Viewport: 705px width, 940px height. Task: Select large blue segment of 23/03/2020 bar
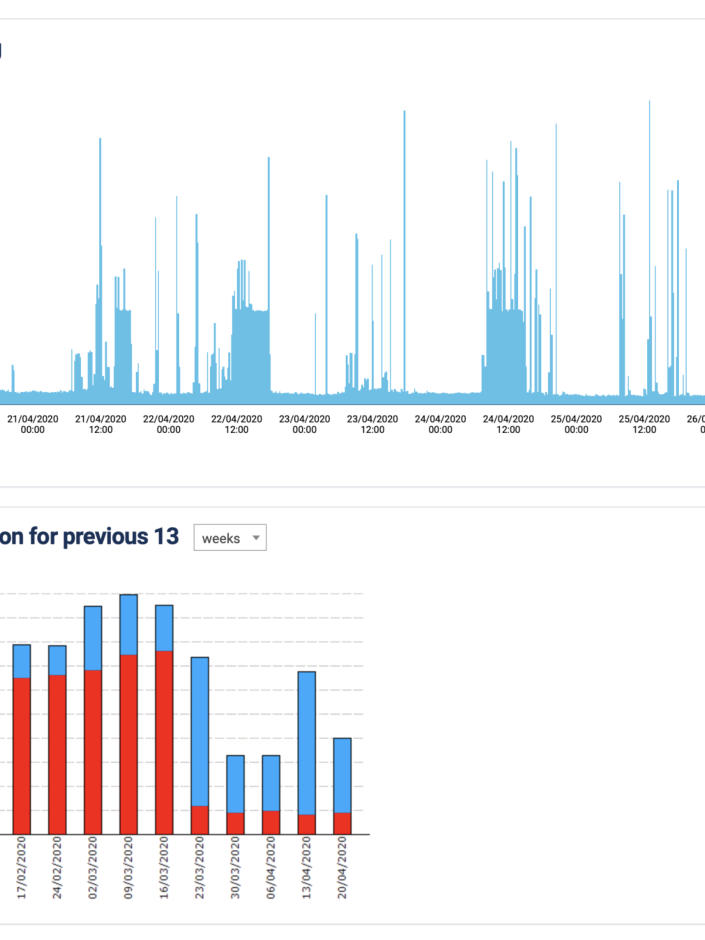point(200,731)
